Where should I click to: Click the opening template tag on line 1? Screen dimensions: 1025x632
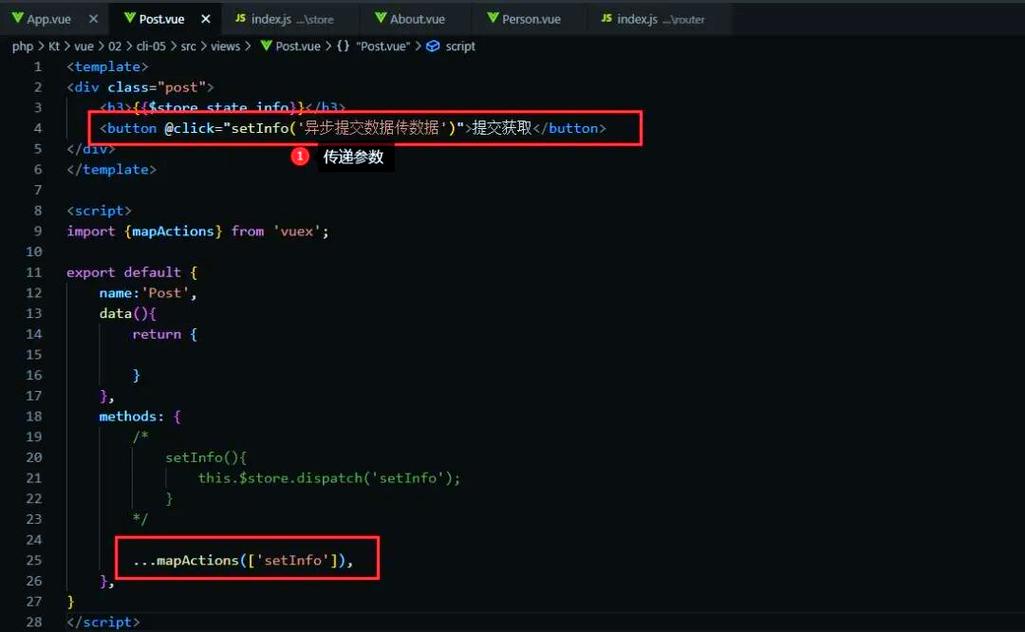107,67
